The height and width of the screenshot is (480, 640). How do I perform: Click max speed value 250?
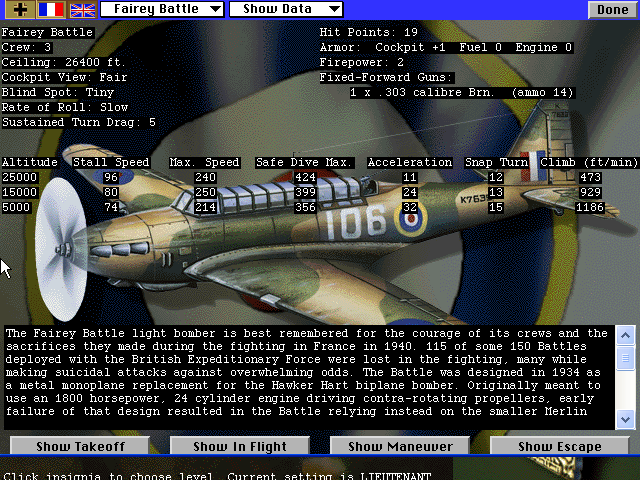[x=205, y=192]
